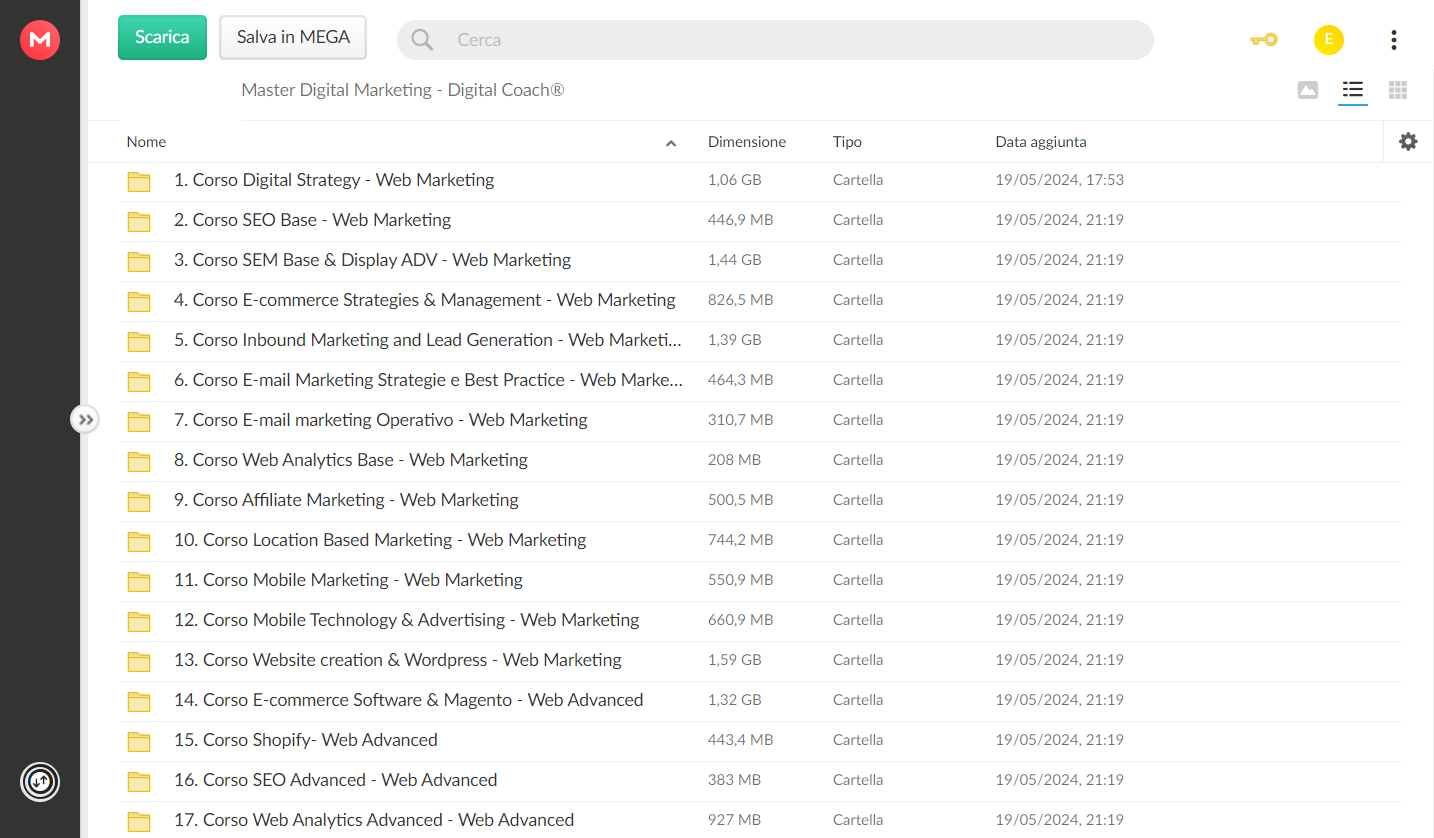Expand the left sidebar with double-chevron
The height and width of the screenshot is (838, 1434).
pyautogui.click(x=85, y=419)
